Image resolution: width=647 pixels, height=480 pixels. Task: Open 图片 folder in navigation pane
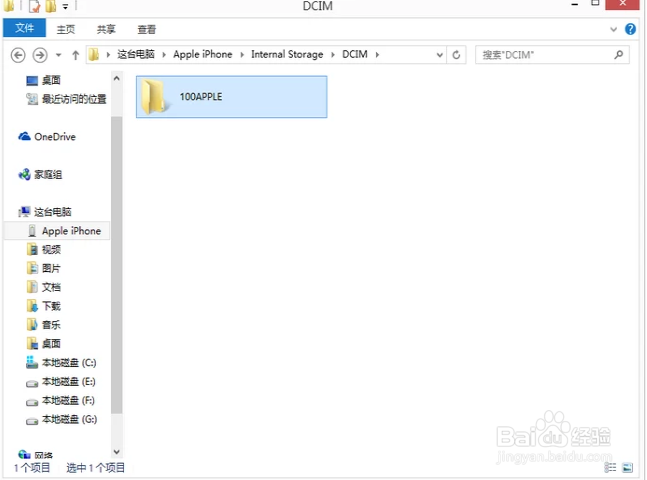(x=51, y=268)
